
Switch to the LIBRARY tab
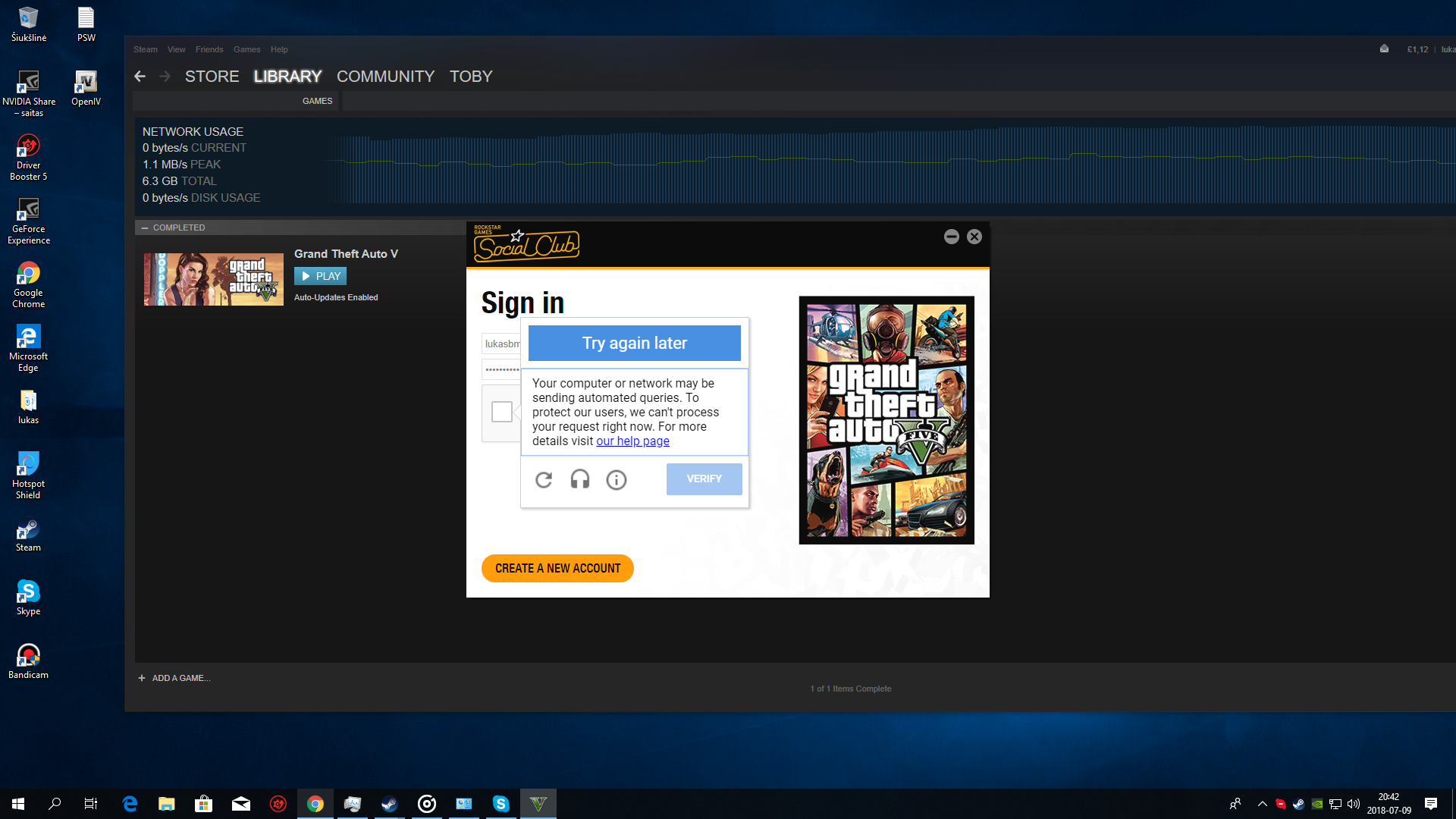click(x=287, y=77)
